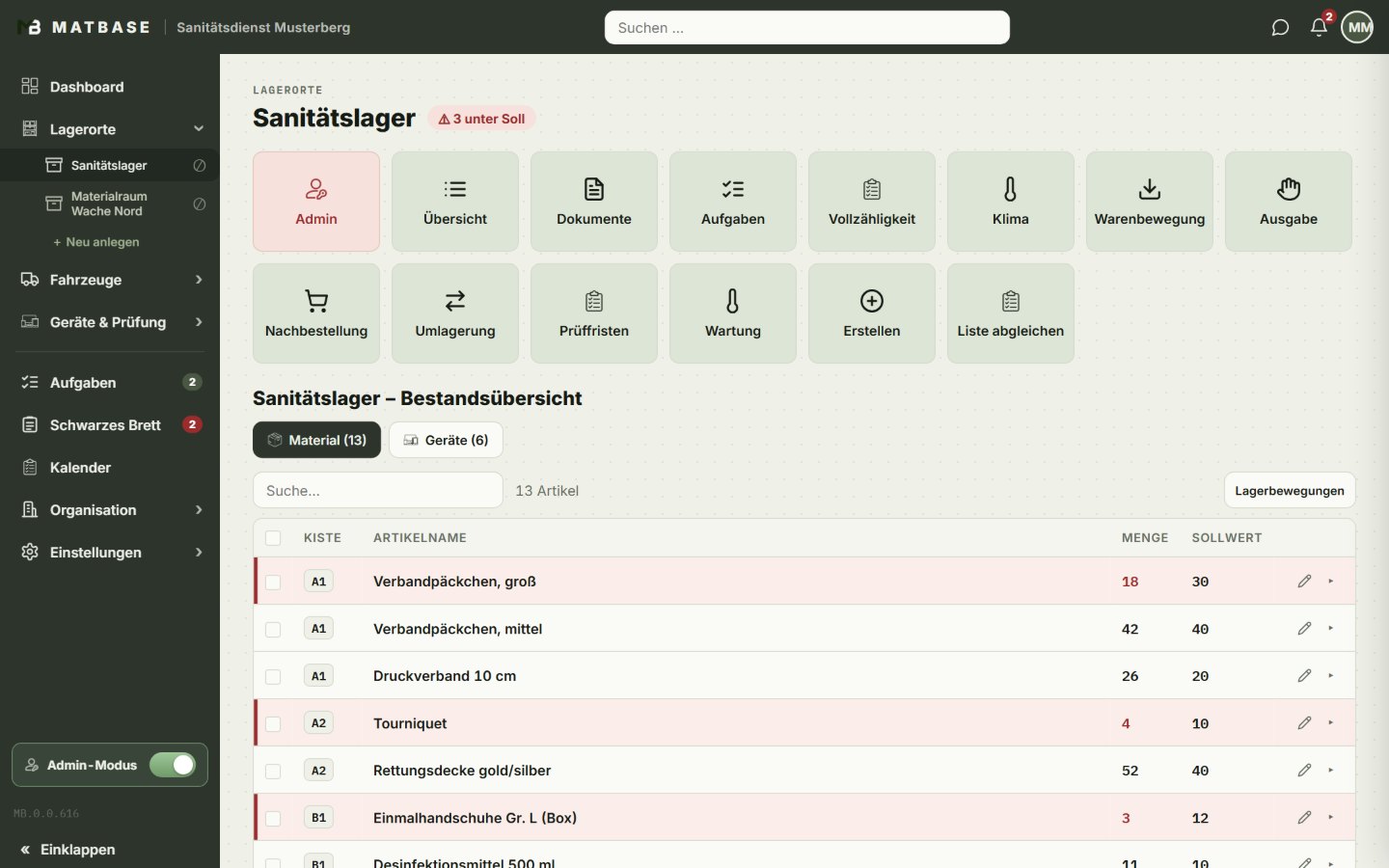Expand the Organisation sidebar section
1389x868 pixels.
click(x=199, y=509)
